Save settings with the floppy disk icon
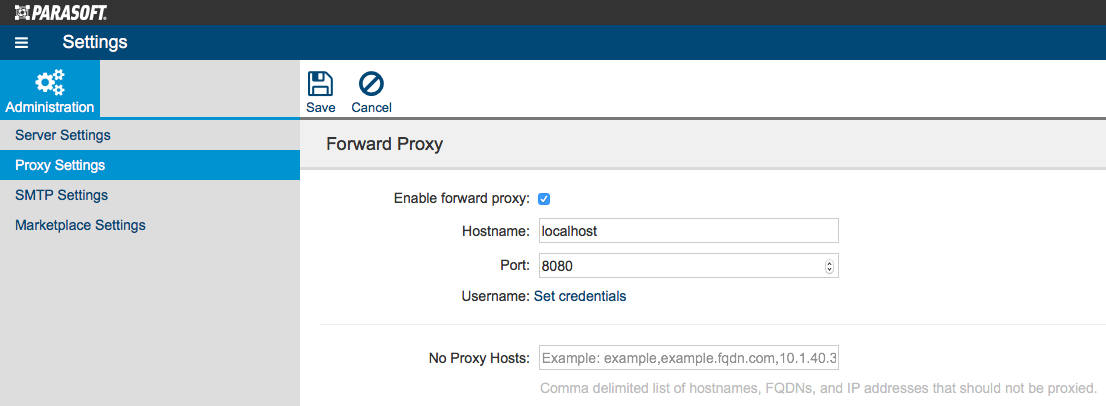1106x406 pixels. click(x=320, y=85)
